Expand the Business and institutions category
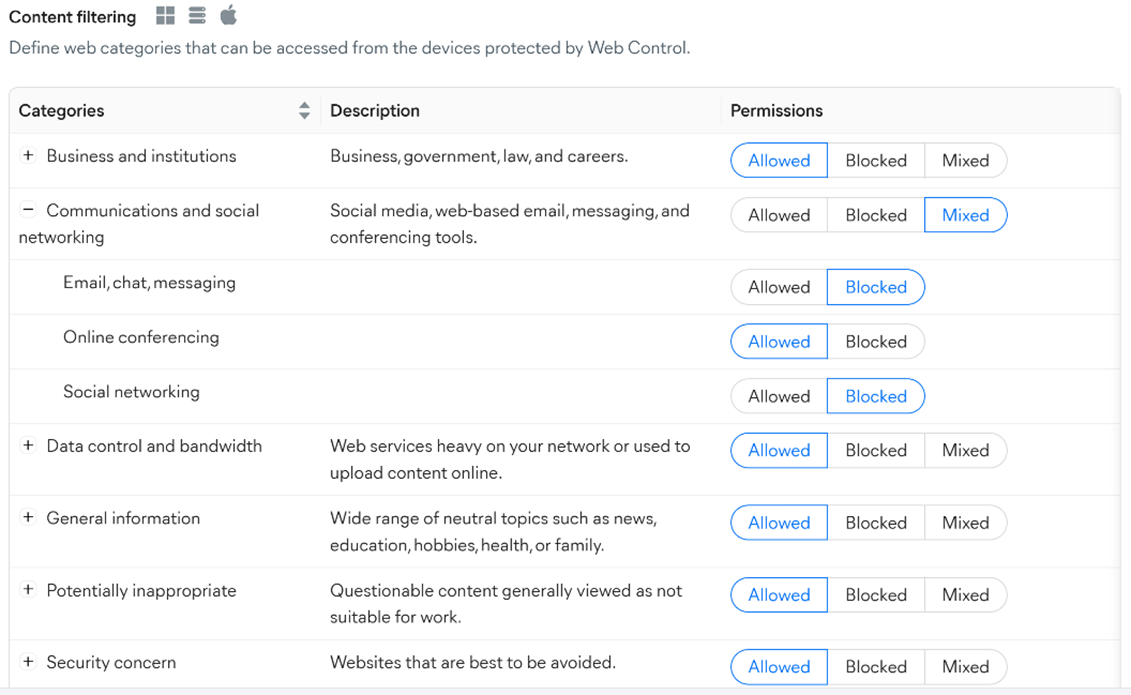Image resolution: width=1131 pixels, height=695 pixels. click(28, 156)
